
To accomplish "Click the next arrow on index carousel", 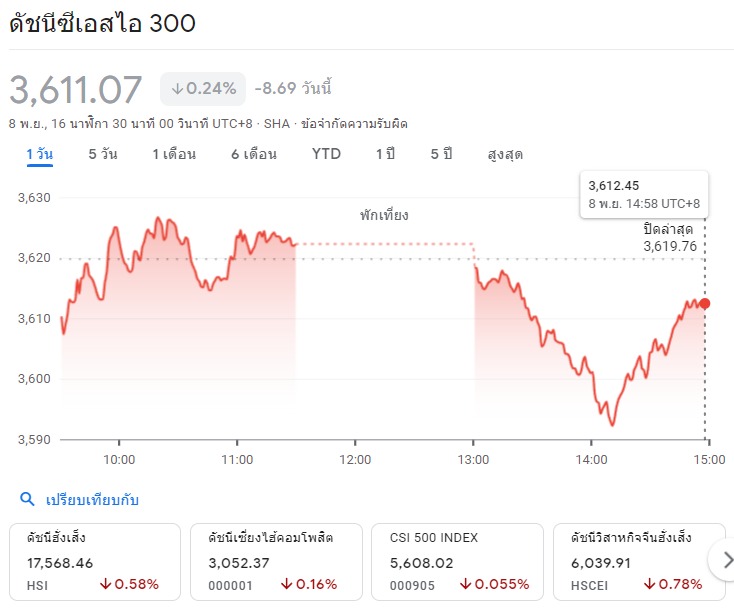I will (x=721, y=560).
